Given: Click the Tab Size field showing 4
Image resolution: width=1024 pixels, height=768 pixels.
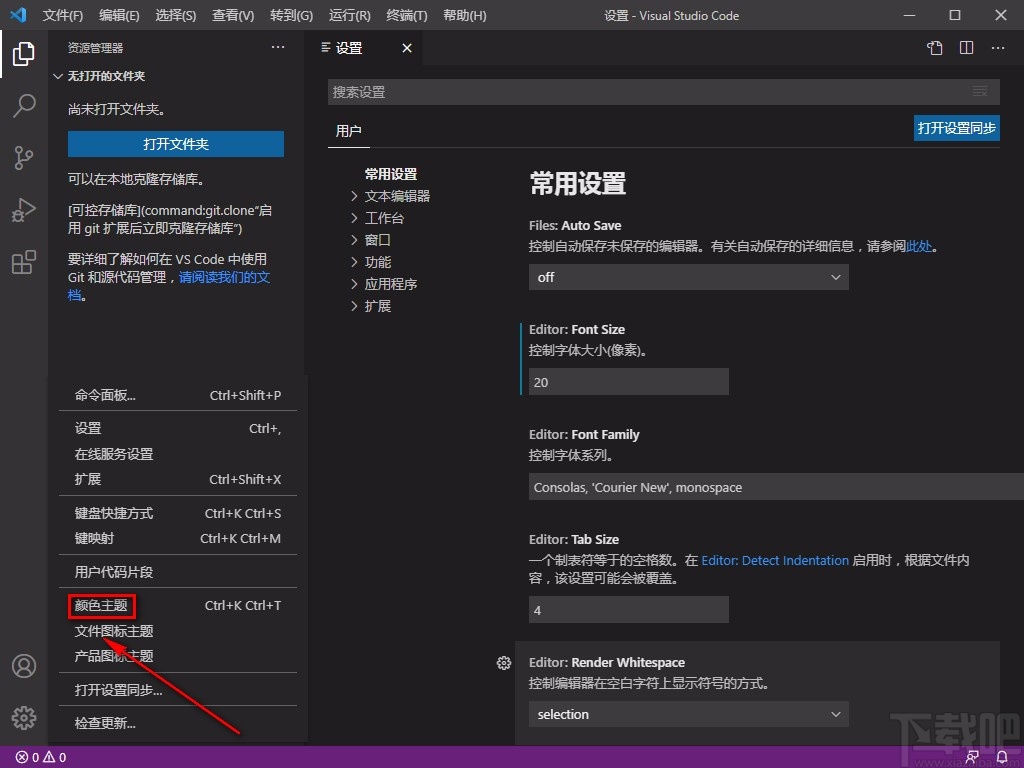Looking at the screenshot, I should pos(628,610).
